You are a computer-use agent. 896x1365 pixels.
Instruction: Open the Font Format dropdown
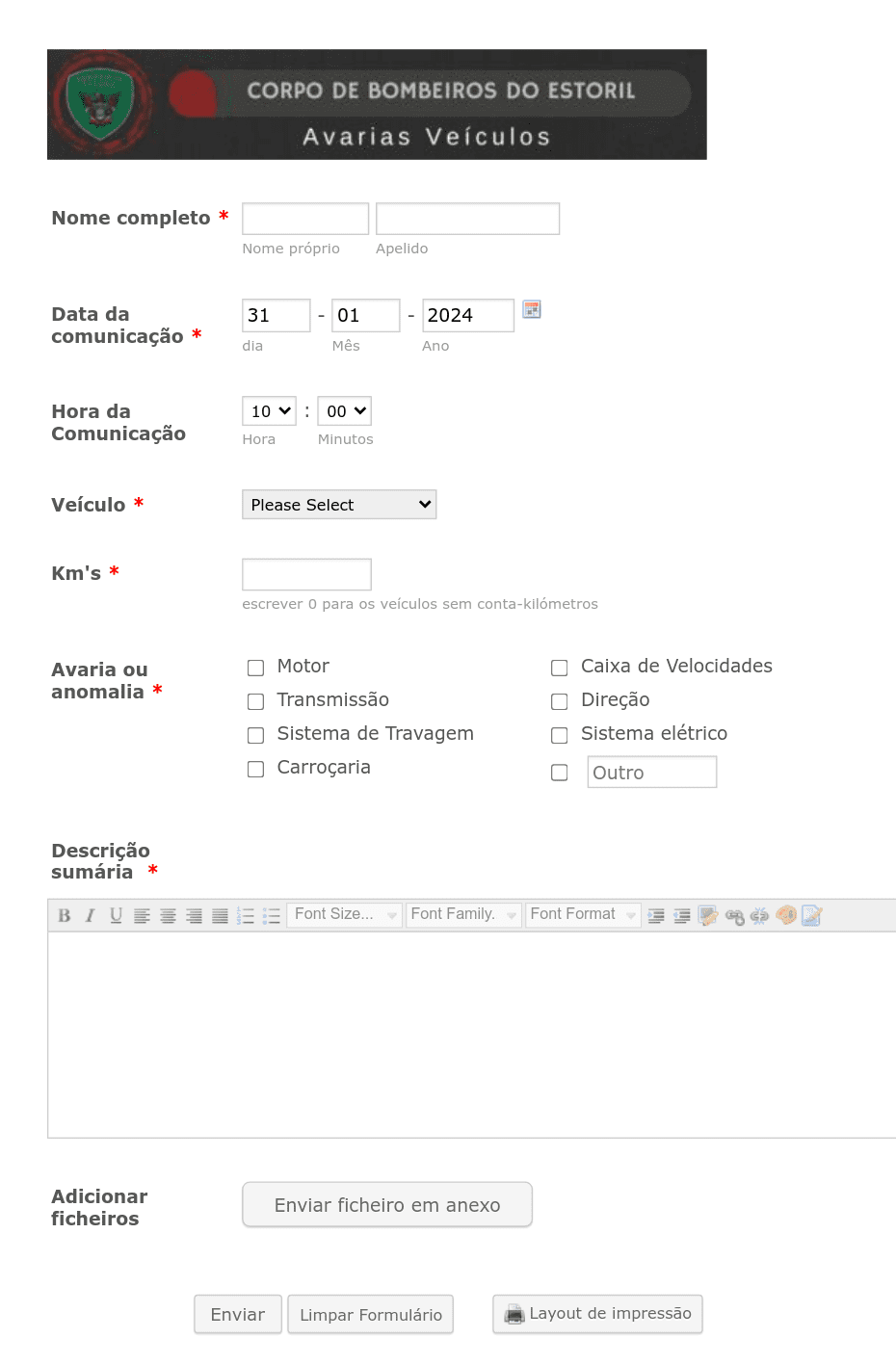click(583, 915)
